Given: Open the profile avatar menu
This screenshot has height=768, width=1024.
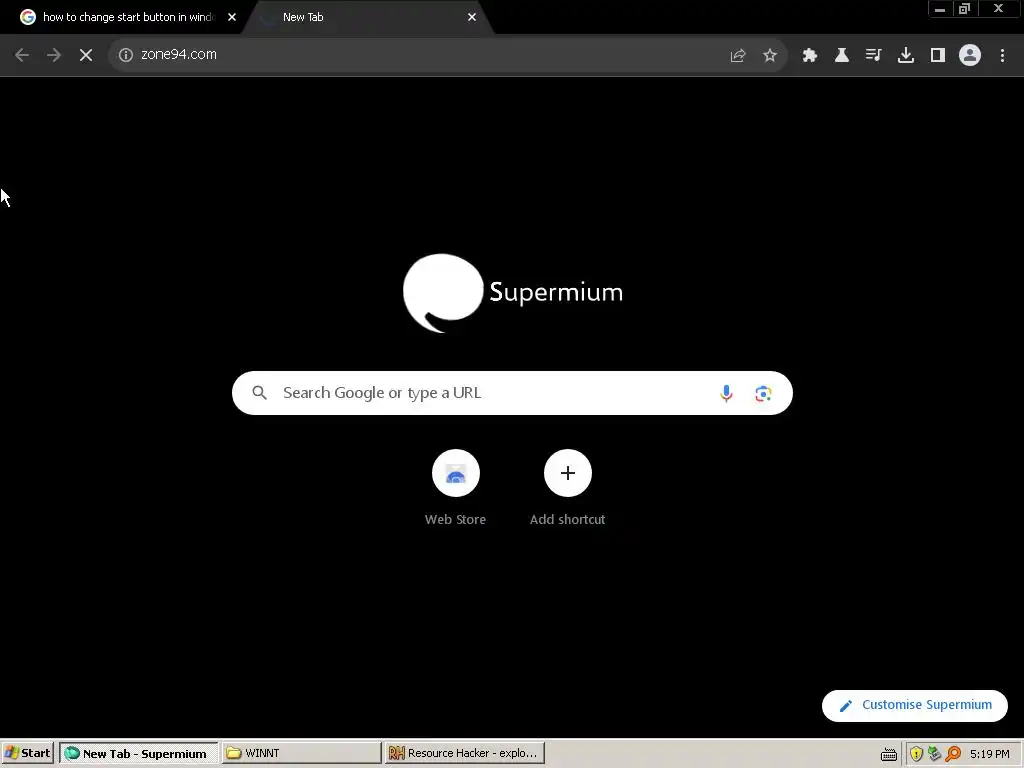Looking at the screenshot, I should 970,56.
